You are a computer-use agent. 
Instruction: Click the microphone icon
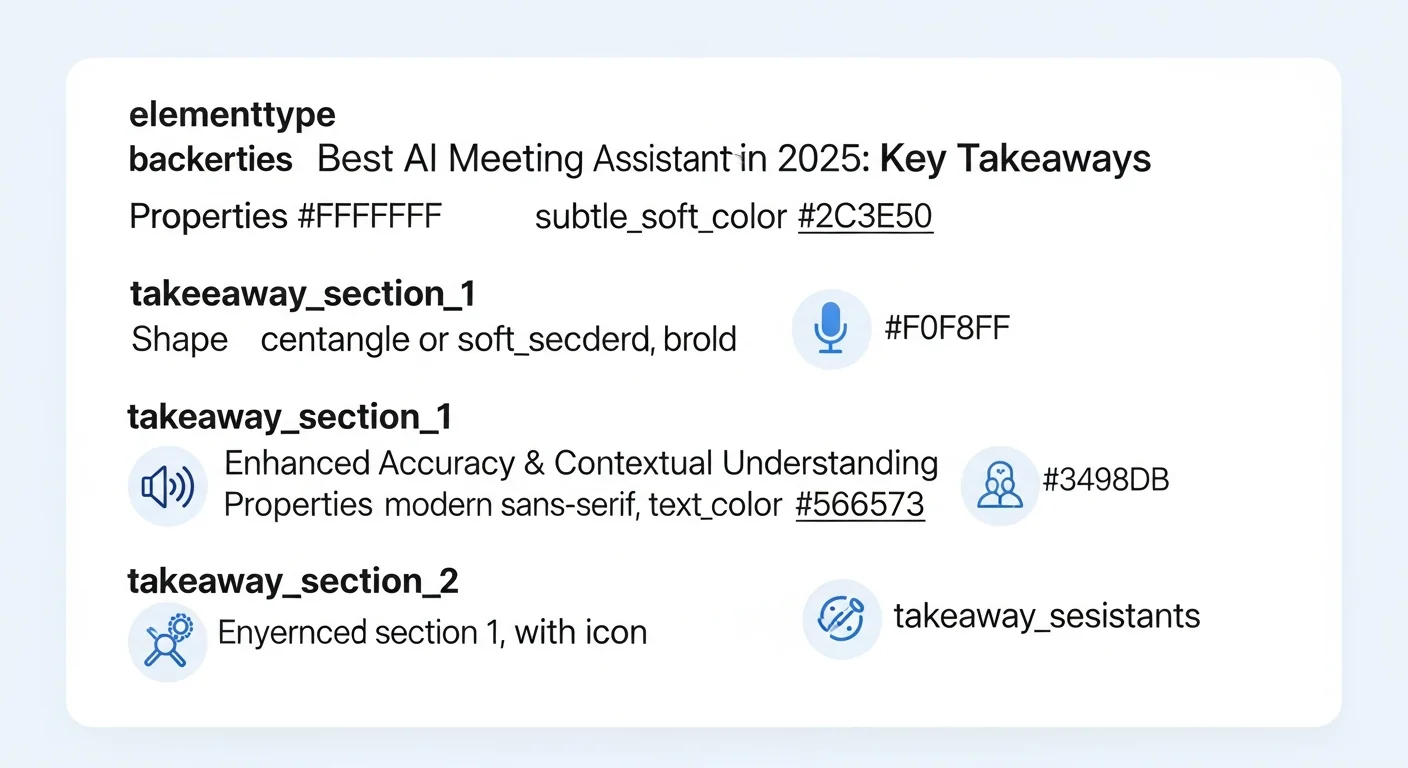(x=831, y=329)
